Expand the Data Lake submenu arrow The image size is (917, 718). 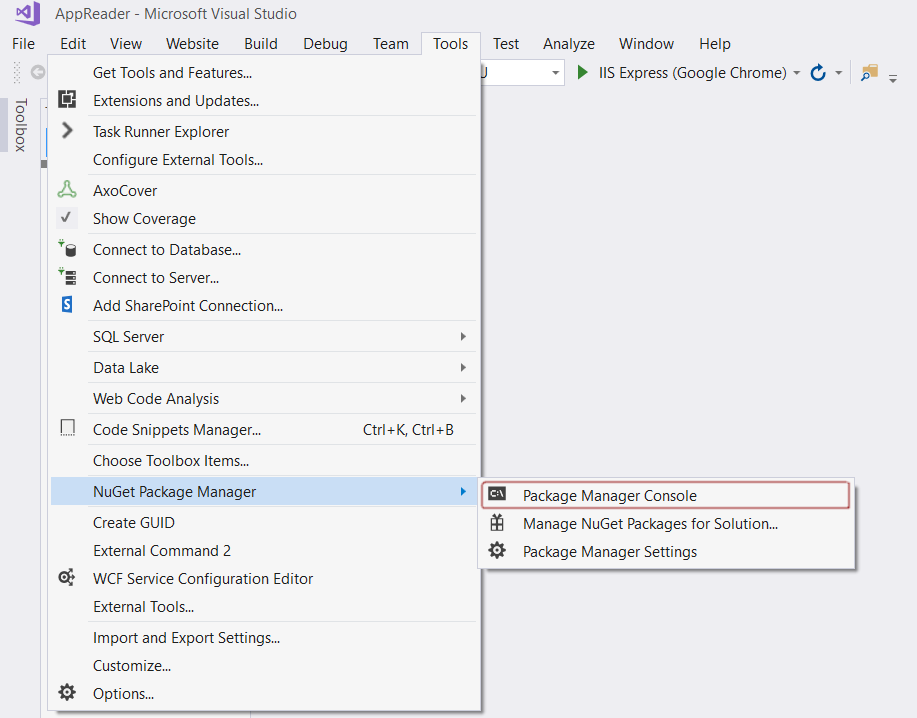(463, 368)
